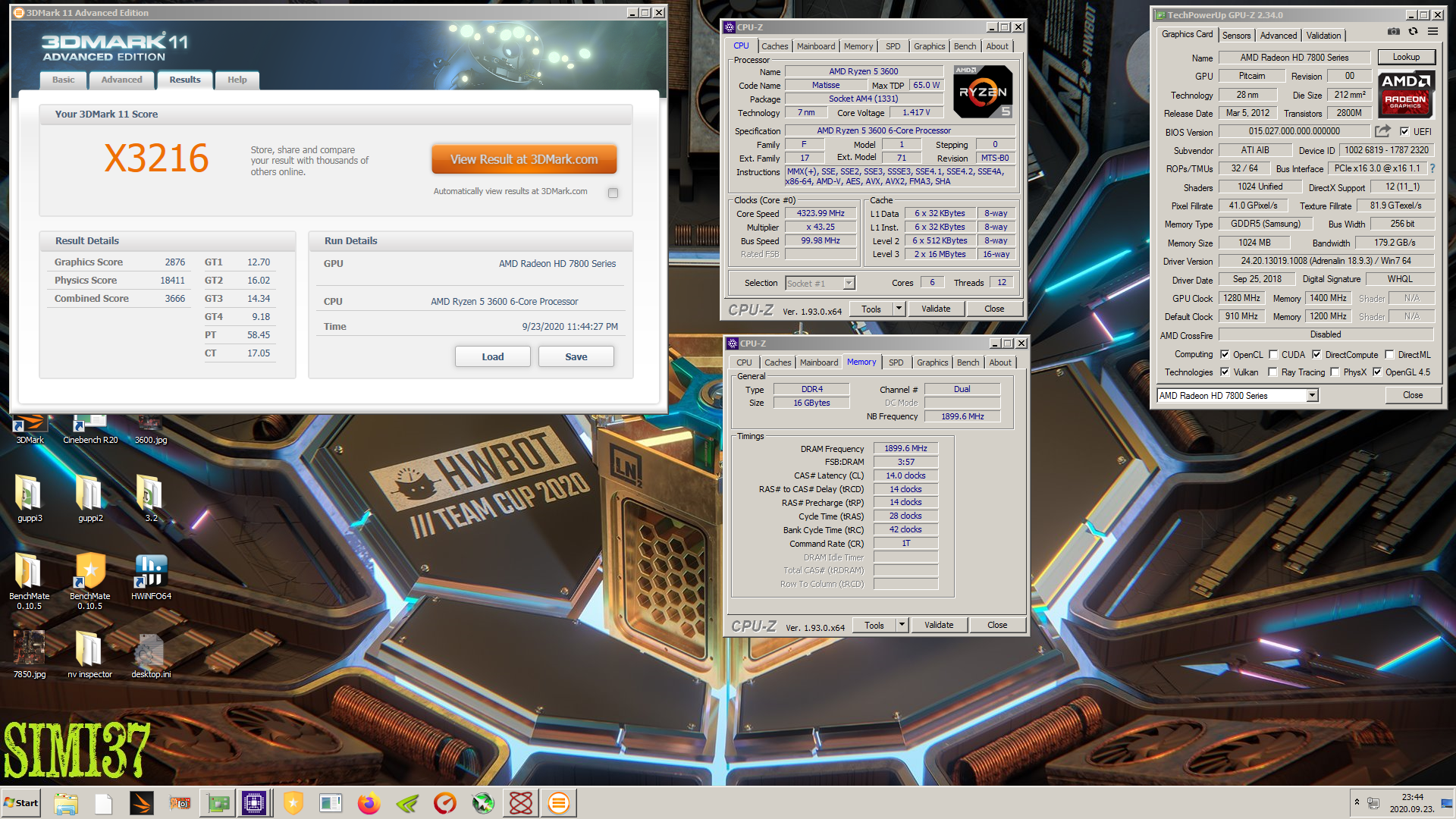Launch Firefox from the taskbar
The height and width of the screenshot is (819, 1456).
coord(369,803)
